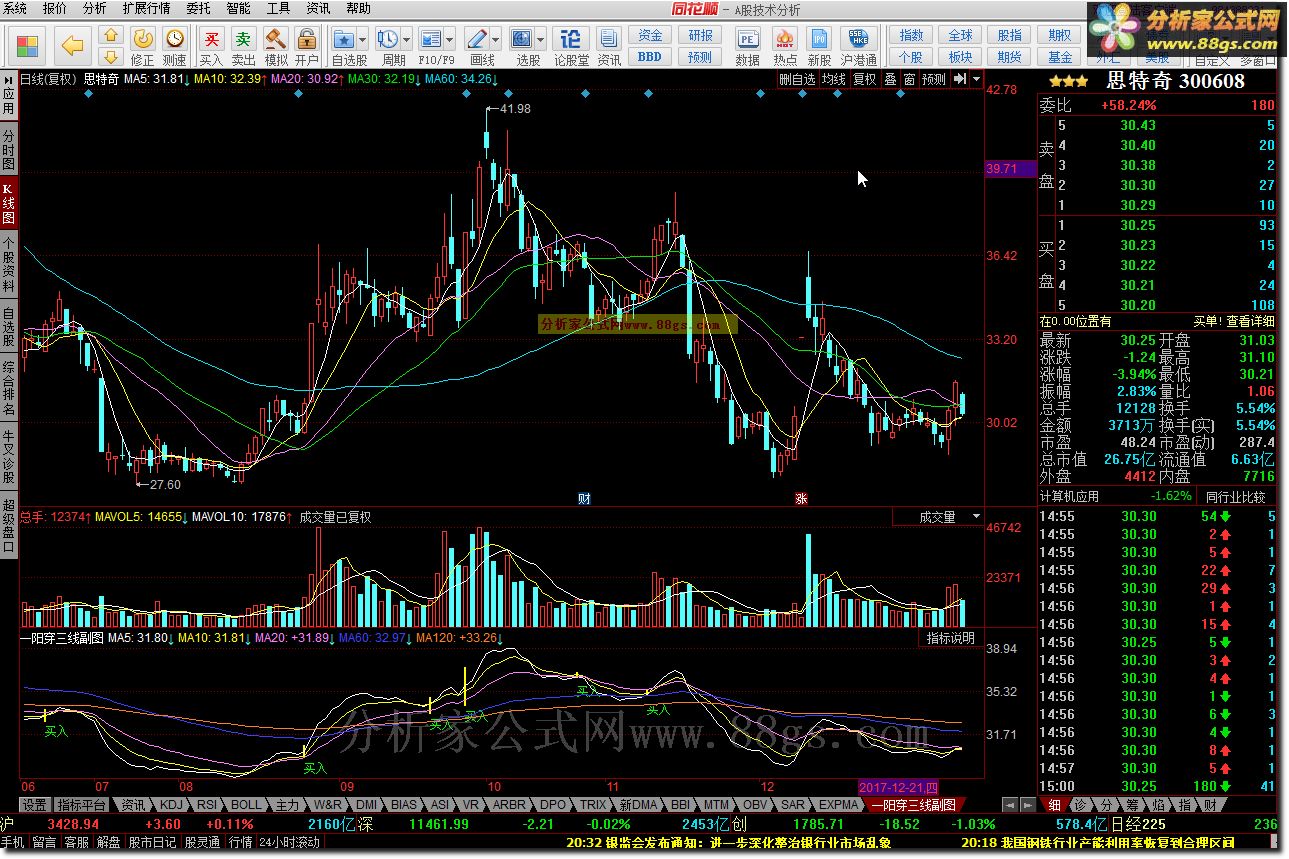
Task: Open dropdown arrow beside 周期
Action: coord(406,40)
